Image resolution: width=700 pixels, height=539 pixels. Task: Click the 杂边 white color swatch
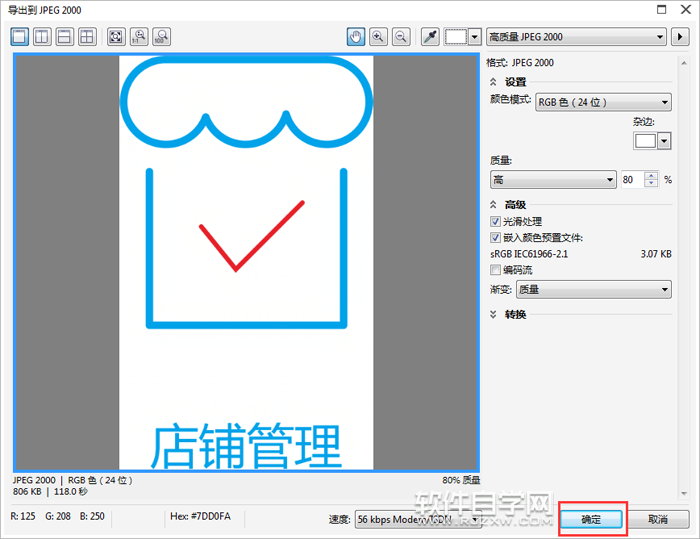645,141
